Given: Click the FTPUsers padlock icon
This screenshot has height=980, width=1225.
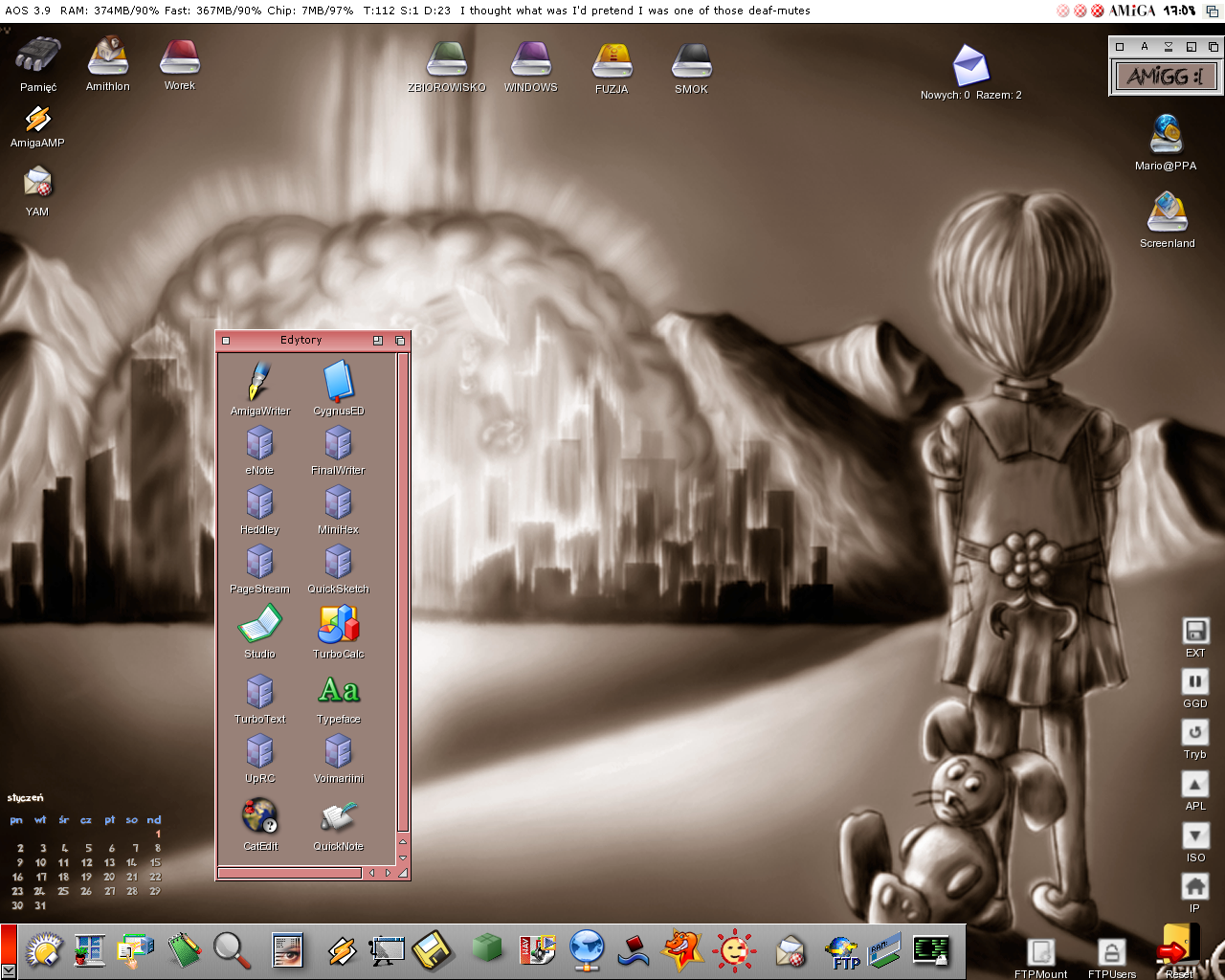Looking at the screenshot, I should pos(1111,951).
